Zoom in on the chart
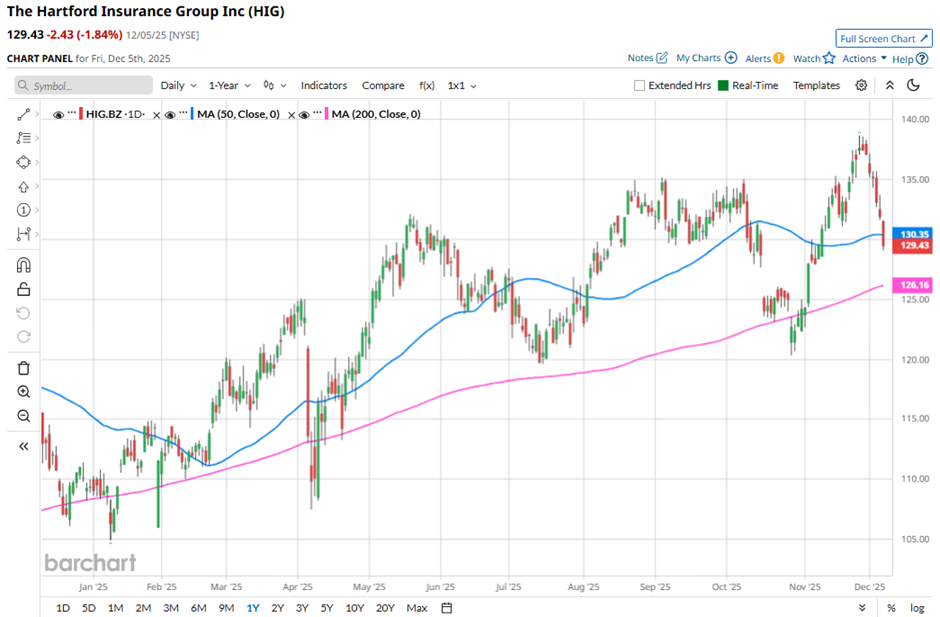This screenshot has width=940, height=617. tap(24, 391)
